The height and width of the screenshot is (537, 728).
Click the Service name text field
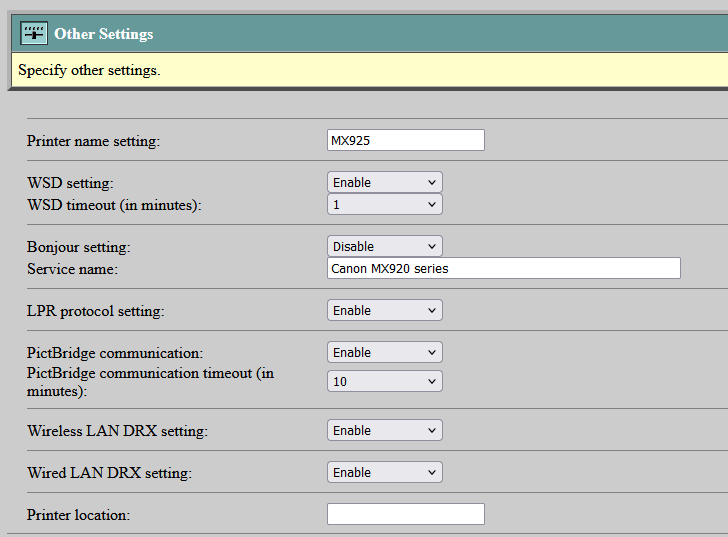tap(503, 269)
